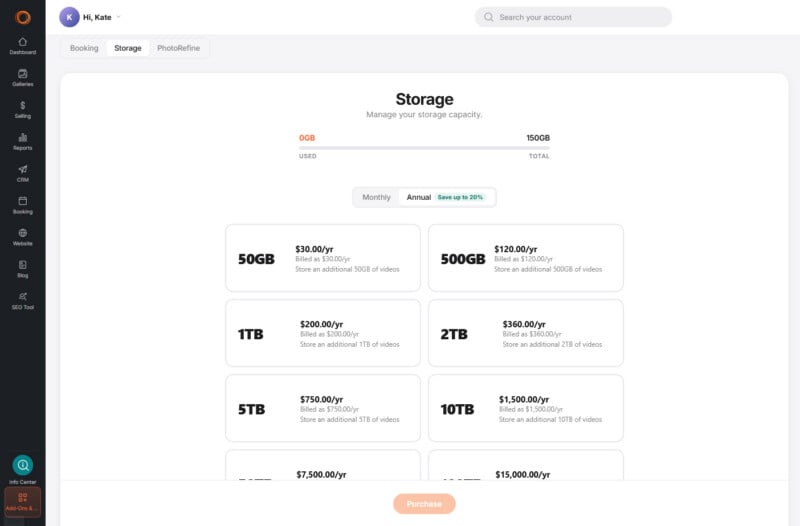Open Add-Ons in sidebar
The width and height of the screenshot is (800, 526).
[x=22, y=502]
